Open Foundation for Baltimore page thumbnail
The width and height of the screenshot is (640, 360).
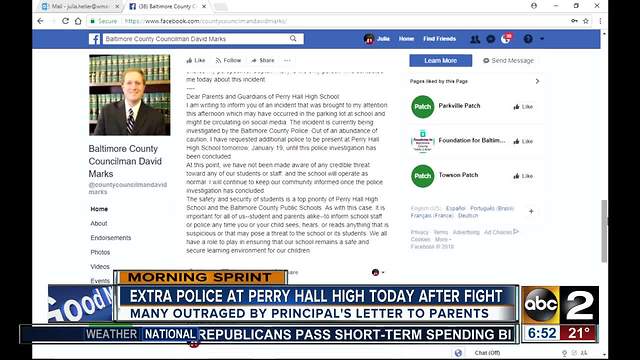(422, 141)
